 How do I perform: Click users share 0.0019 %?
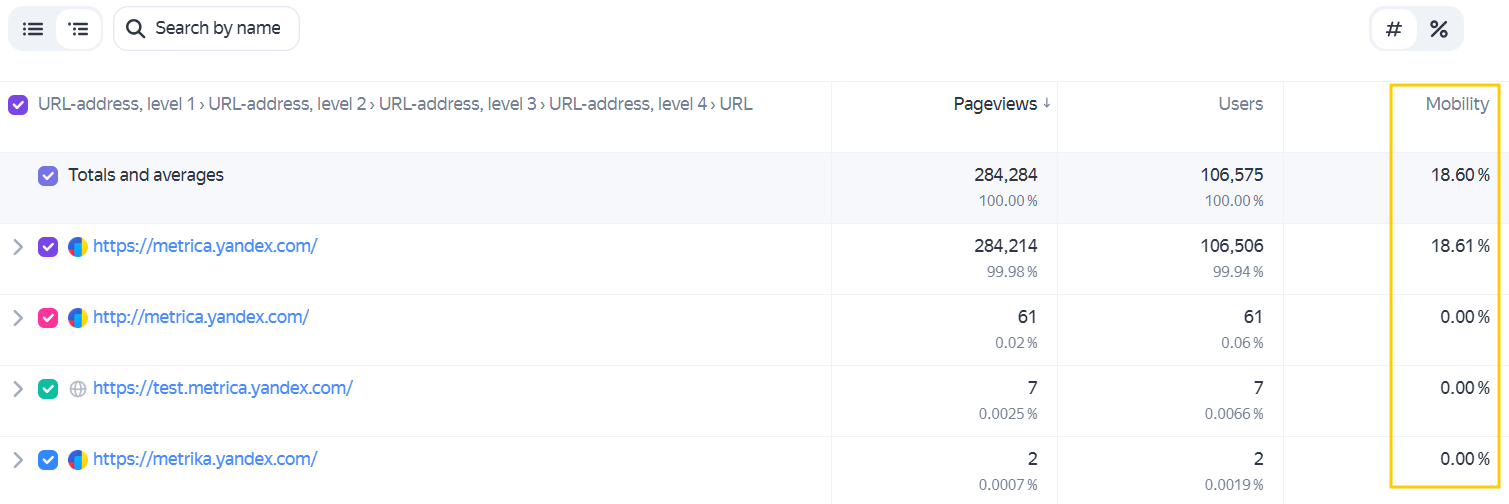tap(1234, 485)
